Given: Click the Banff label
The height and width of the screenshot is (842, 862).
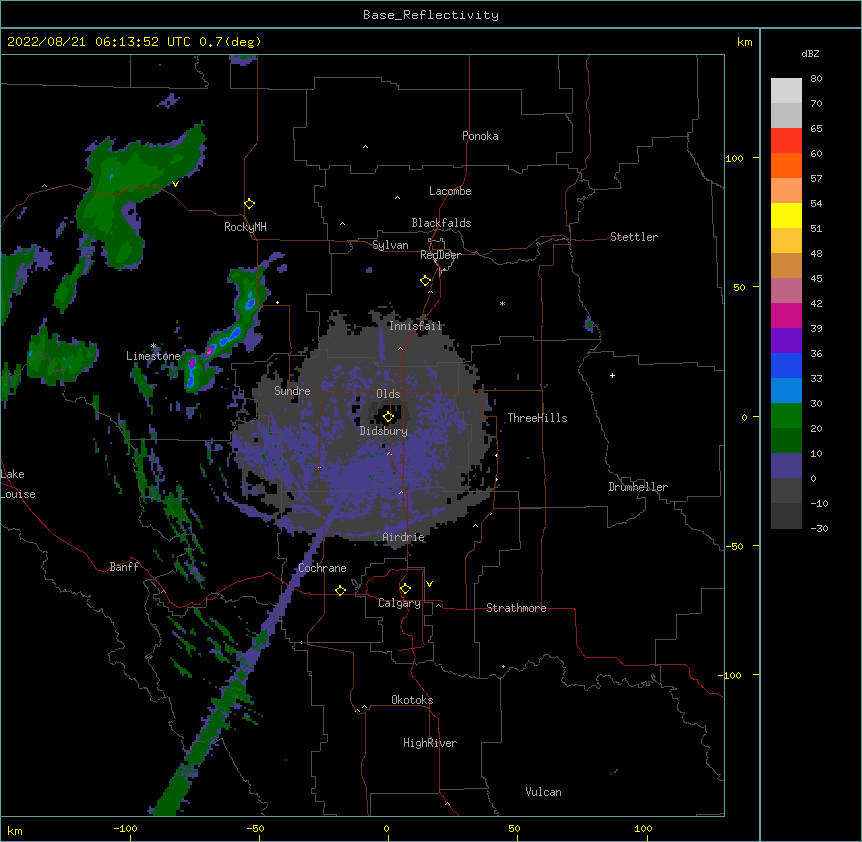Looking at the screenshot, I should [x=124, y=567].
